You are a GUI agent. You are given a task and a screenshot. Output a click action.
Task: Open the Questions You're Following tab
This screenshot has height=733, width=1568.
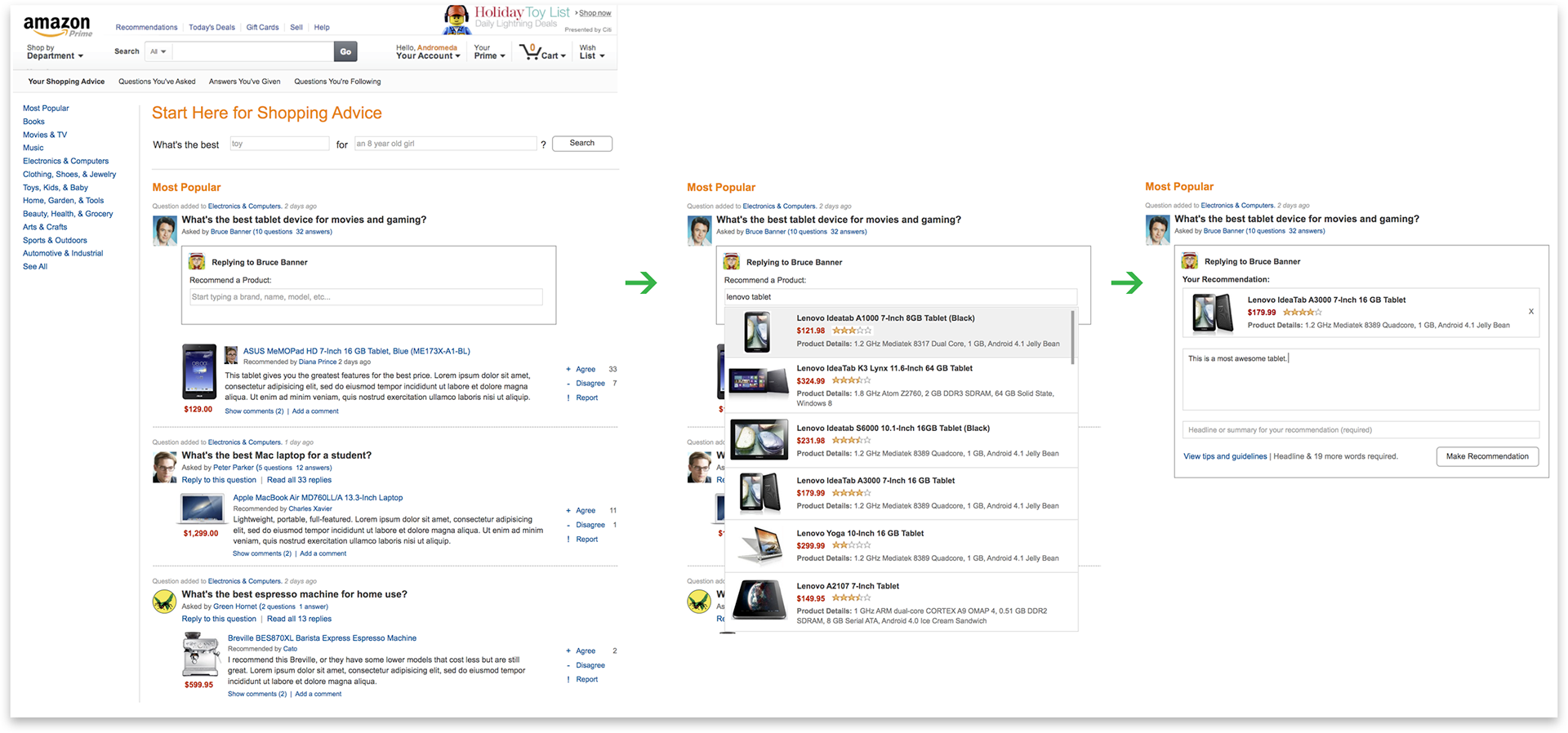tap(337, 82)
